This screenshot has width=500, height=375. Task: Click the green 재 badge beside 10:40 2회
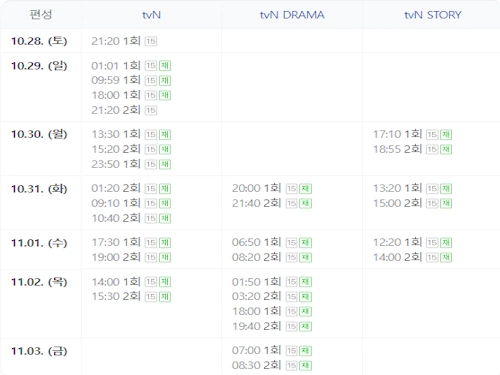pos(165,218)
